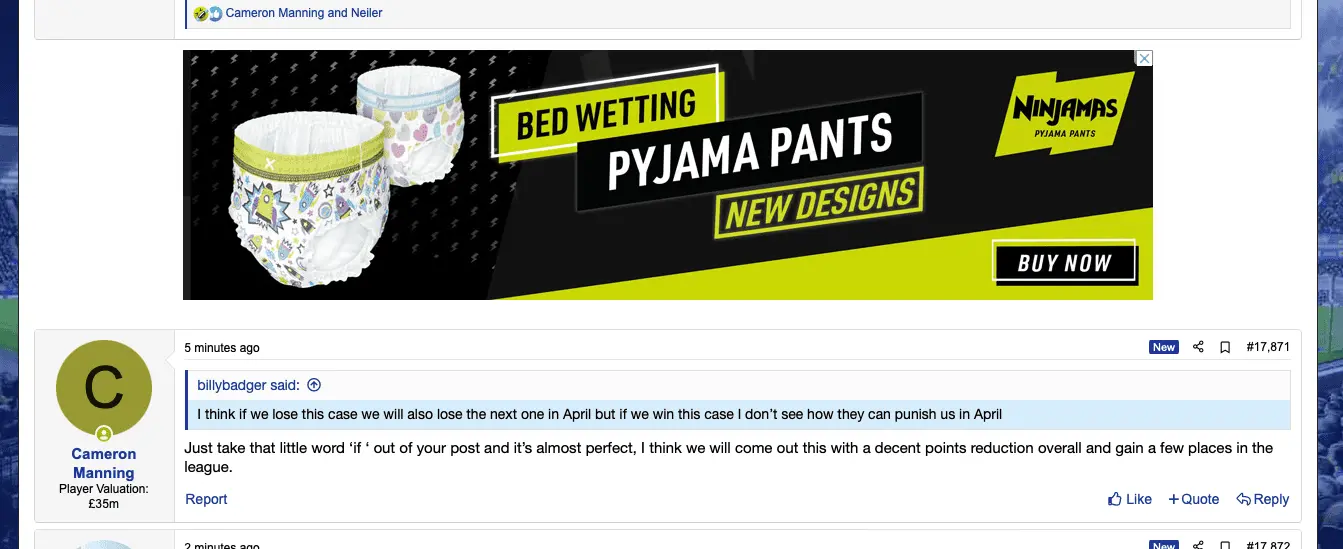Open Cameron Manning's round 'C' avatar

pos(104,388)
